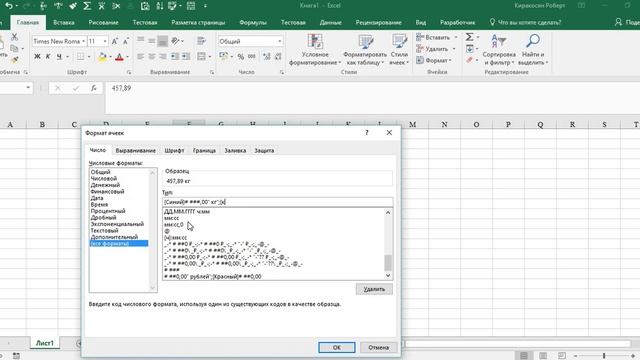
Task: Select the Format Painter brush
Action: (15, 60)
